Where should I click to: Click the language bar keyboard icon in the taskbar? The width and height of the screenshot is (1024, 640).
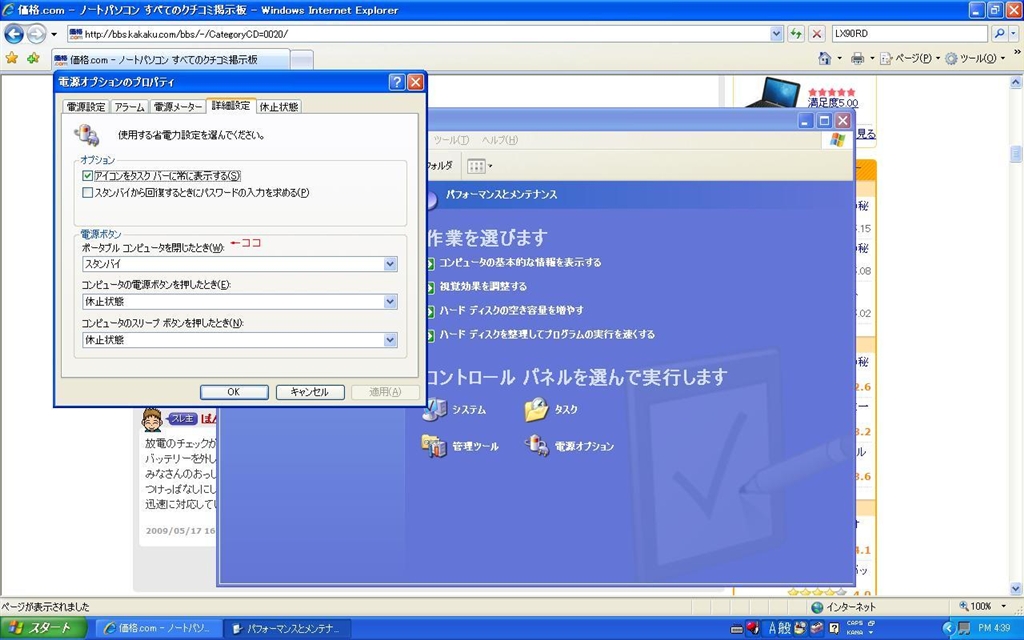click(x=737, y=629)
